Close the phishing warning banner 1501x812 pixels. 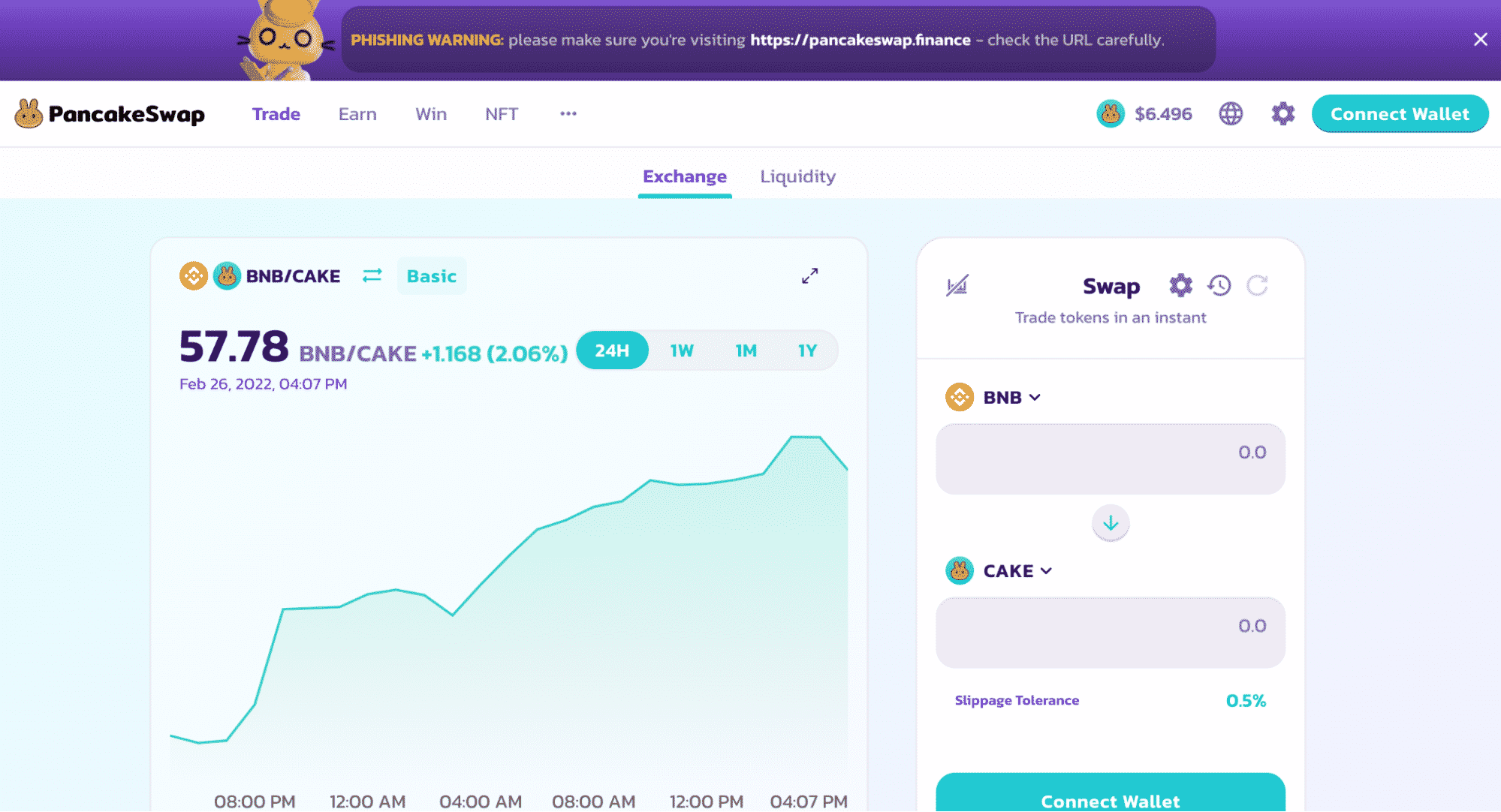[x=1480, y=39]
